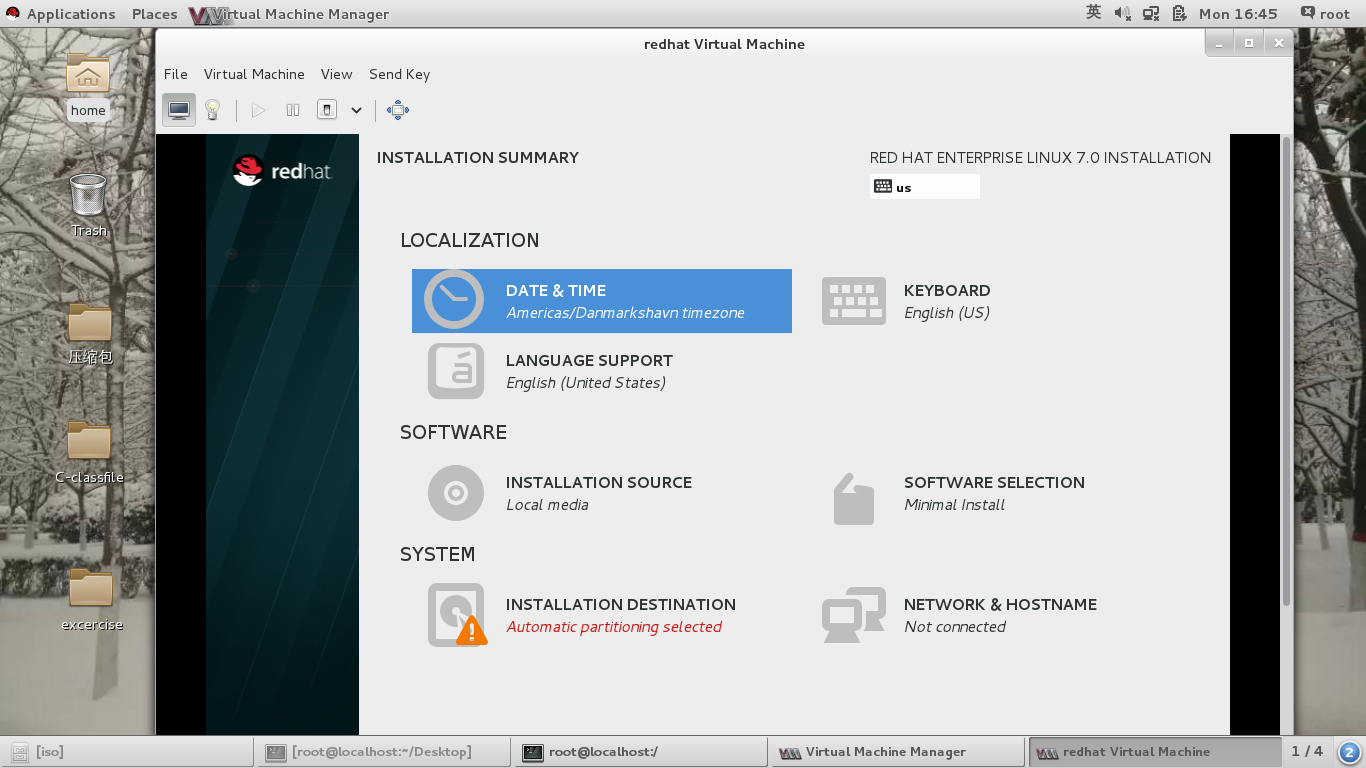The width and height of the screenshot is (1366, 768).
Task: Open the root user menu
Action: (x=1325, y=14)
